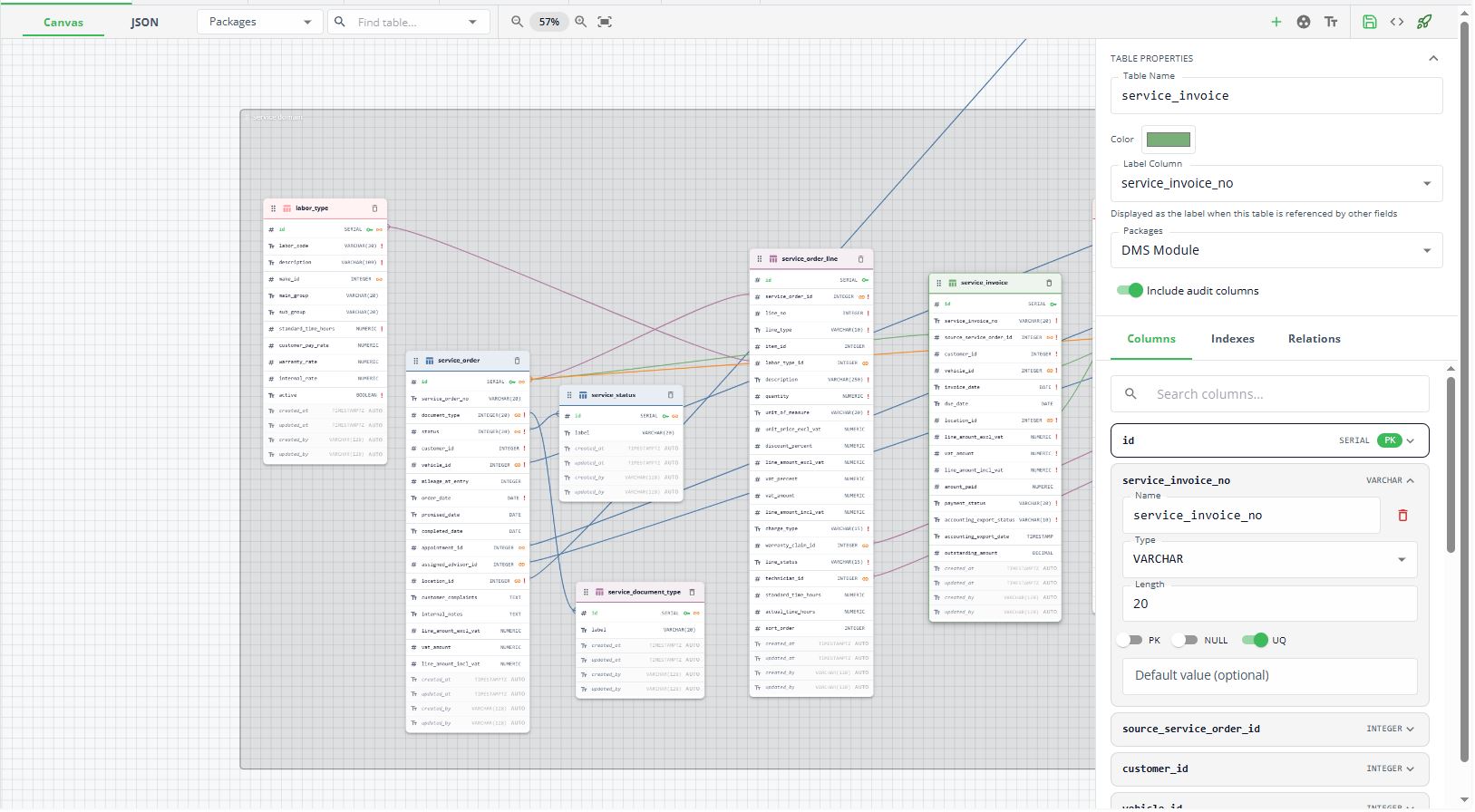Select the Columns tab
The height and width of the screenshot is (812, 1475).
pyautogui.click(x=1151, y=339)
